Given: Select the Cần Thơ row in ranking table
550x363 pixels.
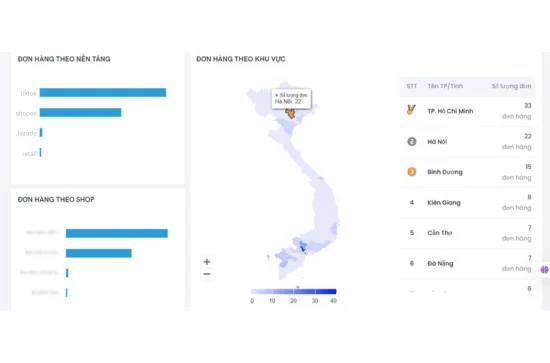Looking at the screenshot, I should (468, 233).
